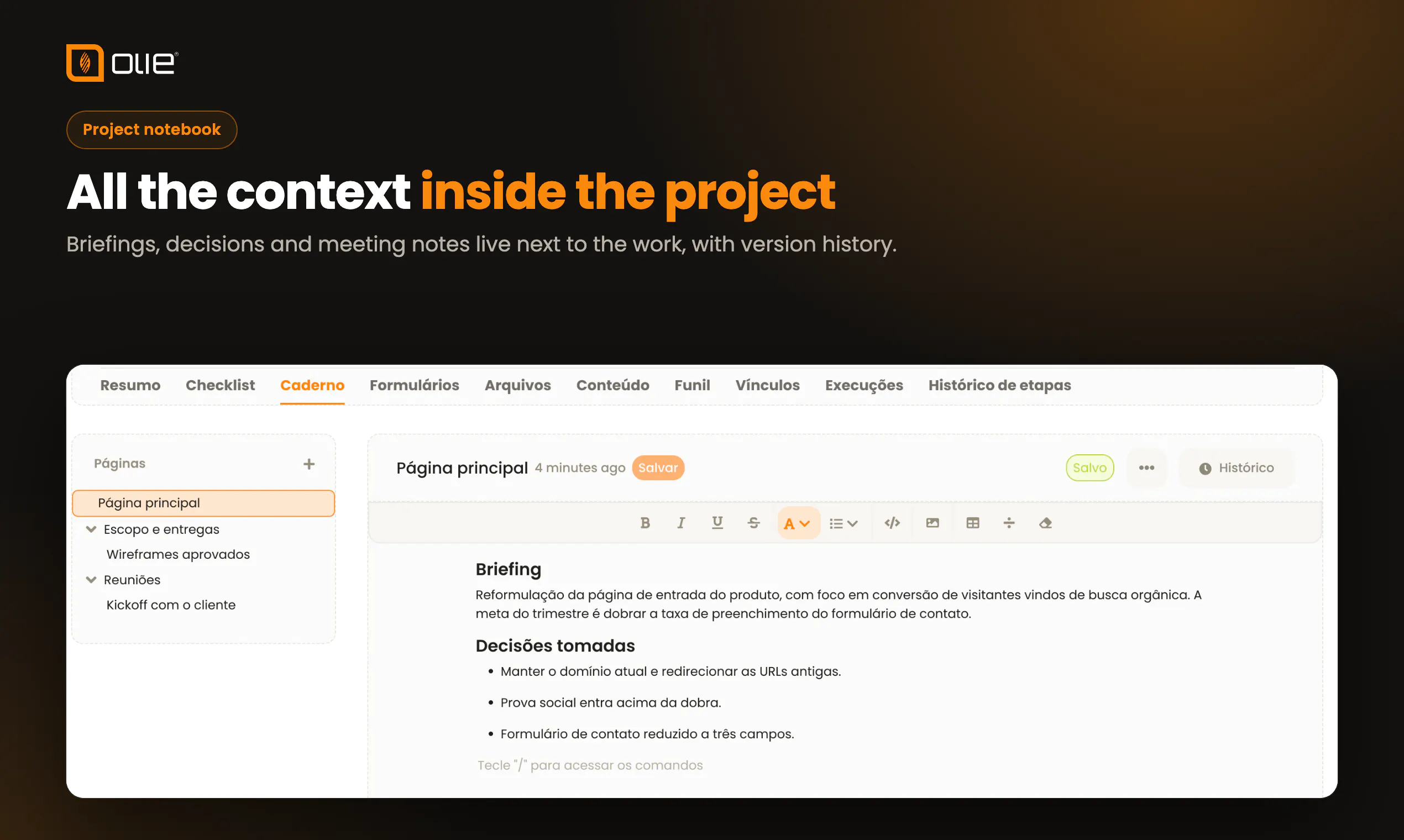The height and width of the screenshot is (840, 1404).
Task: Insert a code block
Action: coord(892,523)
